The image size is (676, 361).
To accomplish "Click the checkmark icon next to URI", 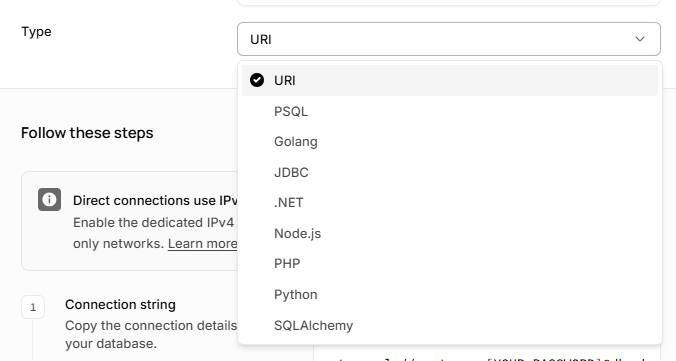I will (257, 80).
